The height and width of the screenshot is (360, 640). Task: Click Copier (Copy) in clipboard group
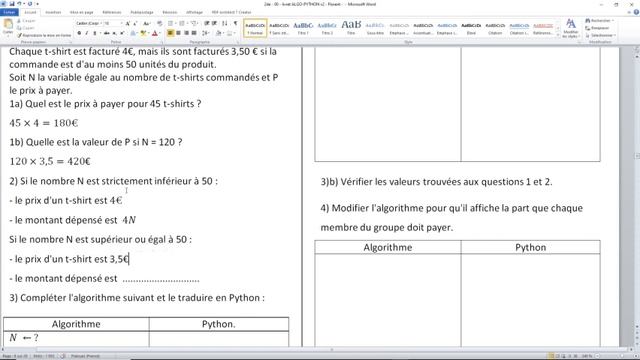[x=26, y=28]
